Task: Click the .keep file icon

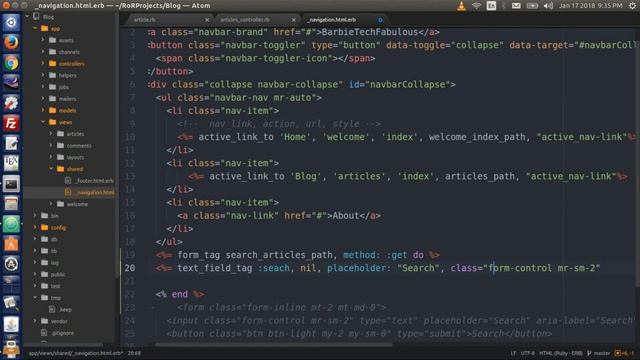Action: [52, 309]
